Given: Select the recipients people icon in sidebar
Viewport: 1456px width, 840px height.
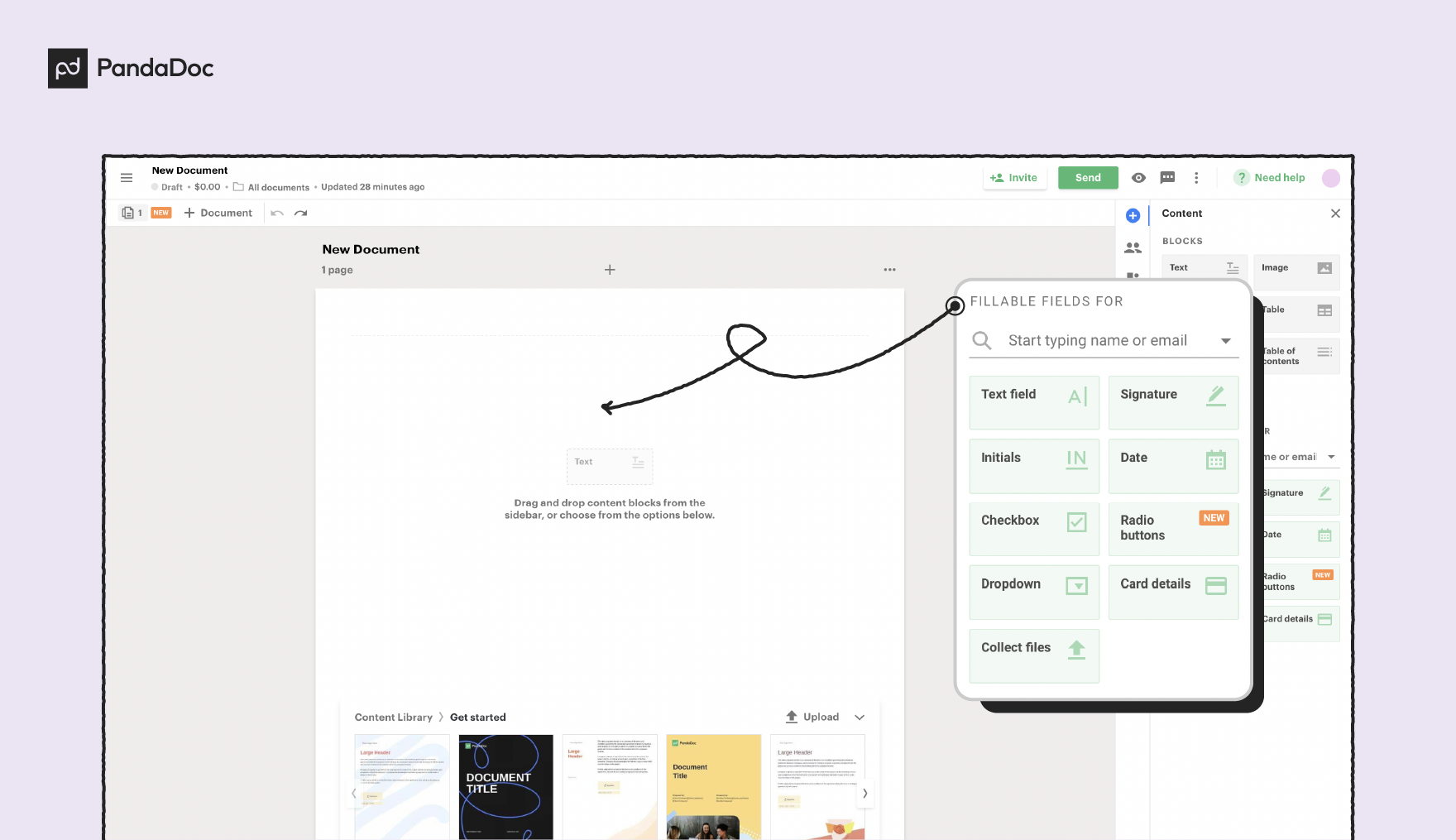Looking at the screenshot, I should tap(1133, 247).
